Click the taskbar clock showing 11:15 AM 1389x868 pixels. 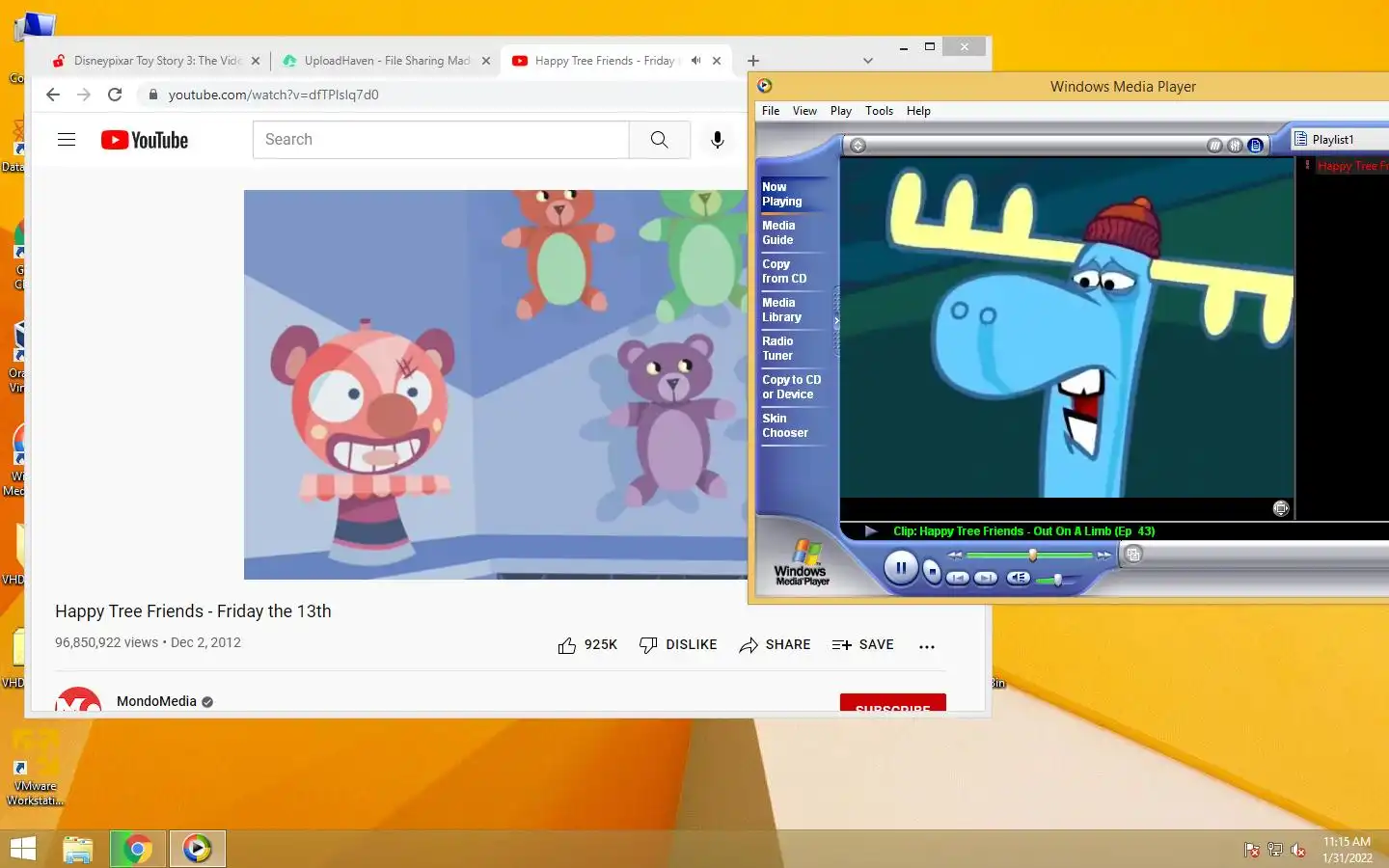point(1347,850)
